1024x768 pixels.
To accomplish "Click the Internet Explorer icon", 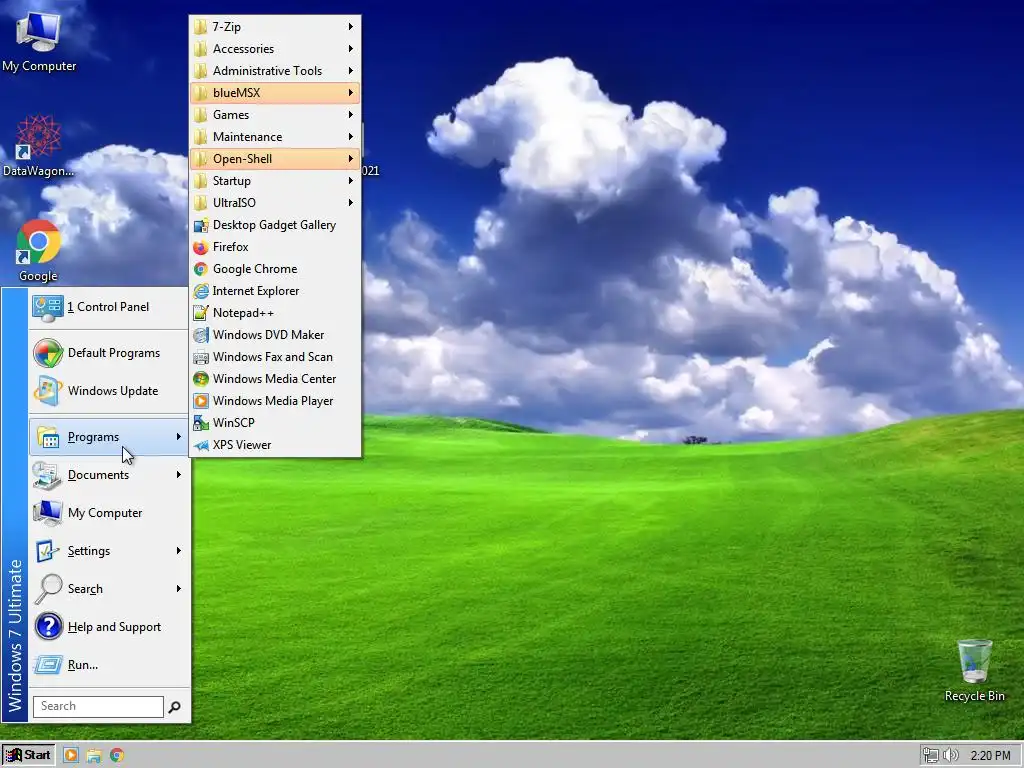I will (200, 291).
